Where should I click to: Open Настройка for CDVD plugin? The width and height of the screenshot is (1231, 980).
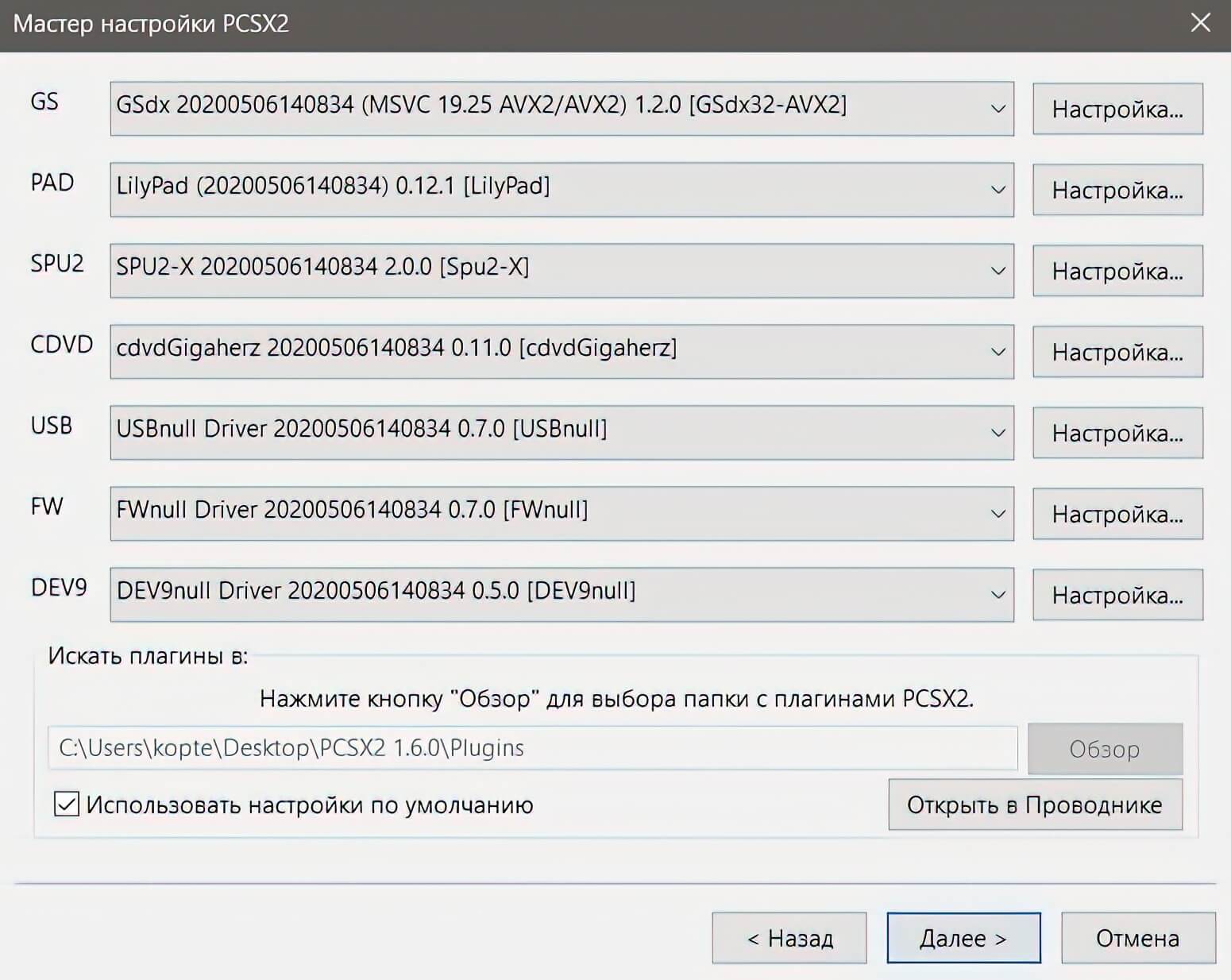[x=1117, y=352]
